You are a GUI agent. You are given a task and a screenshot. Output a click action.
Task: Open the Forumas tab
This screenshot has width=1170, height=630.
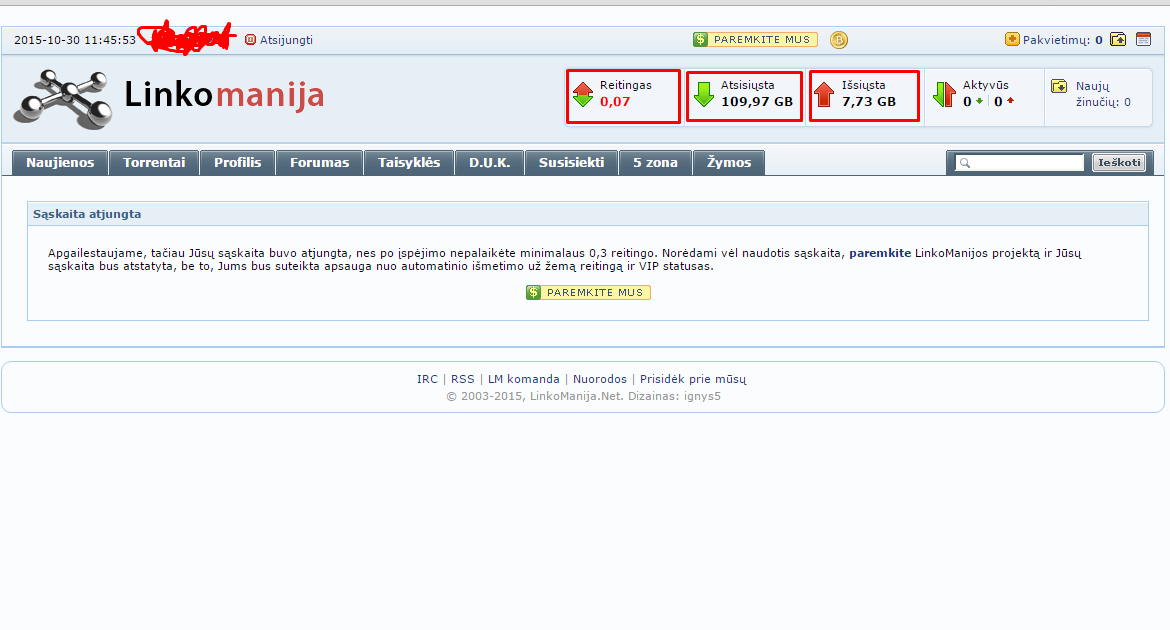tap(319, 163)
